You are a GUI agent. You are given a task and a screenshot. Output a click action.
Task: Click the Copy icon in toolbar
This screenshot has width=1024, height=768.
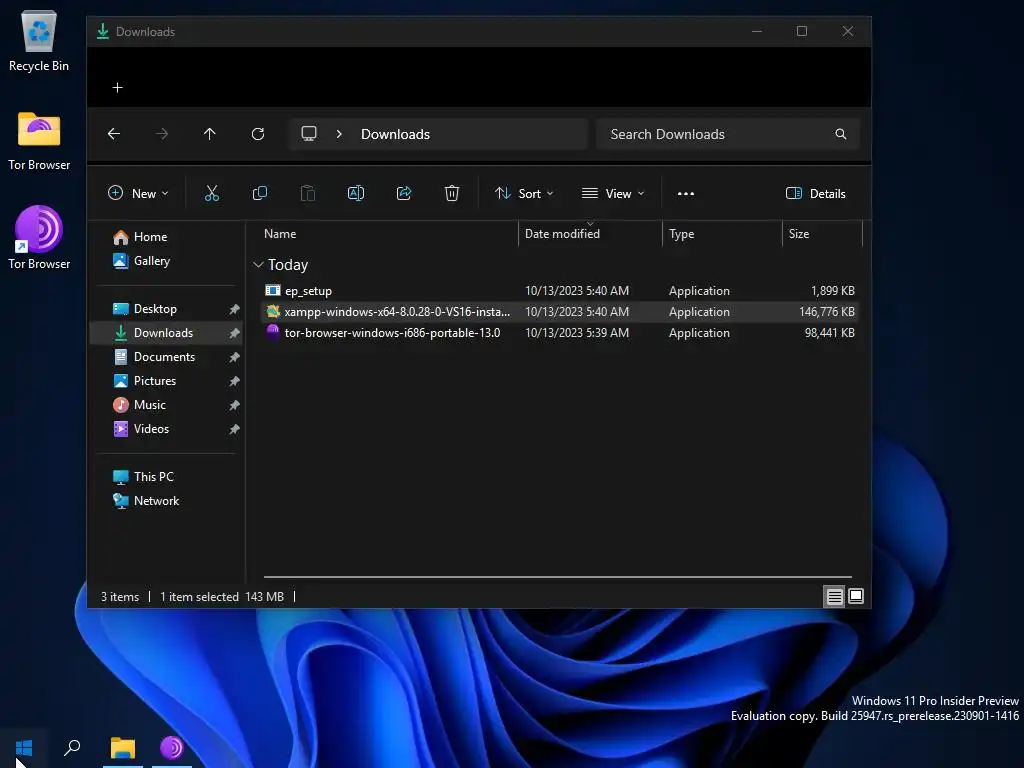pyautogui.click(x=260, y=193)
